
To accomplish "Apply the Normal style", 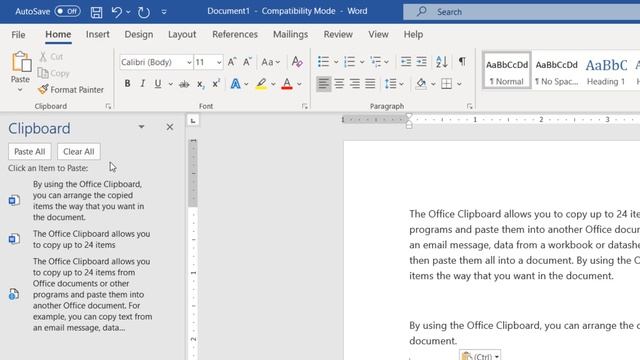I will [507, 70].
